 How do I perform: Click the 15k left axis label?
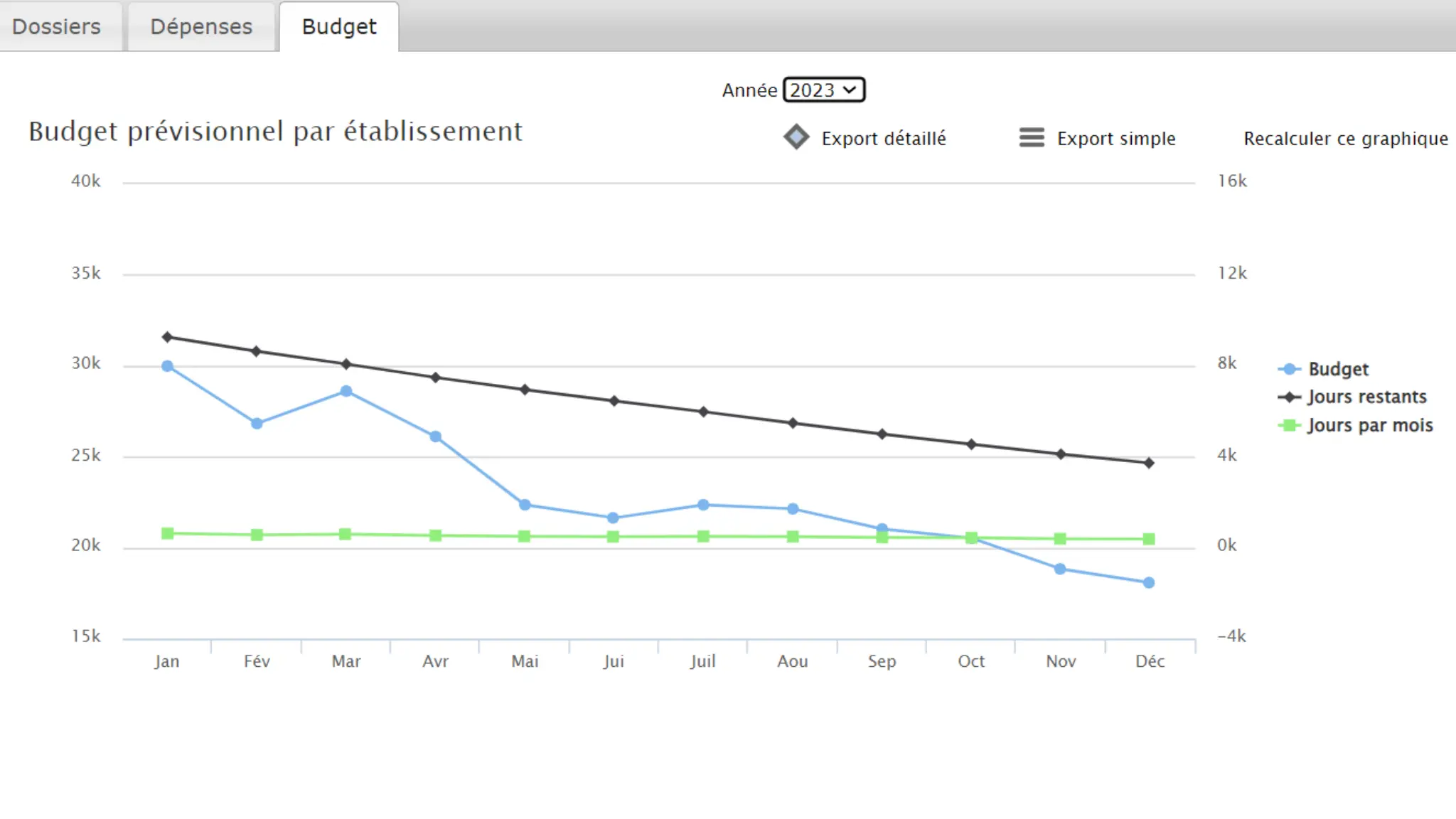(86, 636)
